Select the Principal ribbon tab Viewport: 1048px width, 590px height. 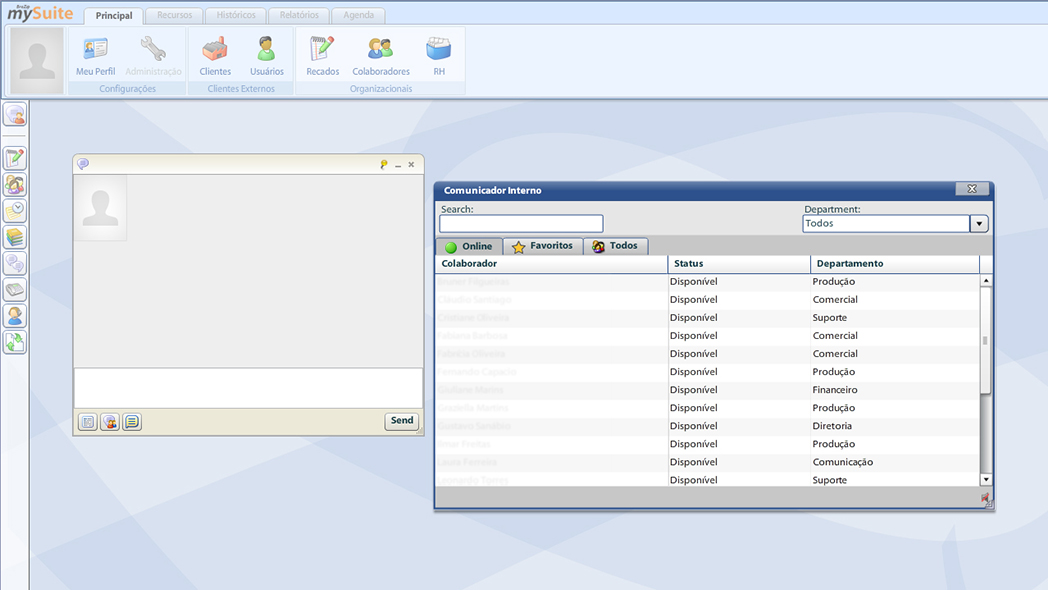click(114, 15)
